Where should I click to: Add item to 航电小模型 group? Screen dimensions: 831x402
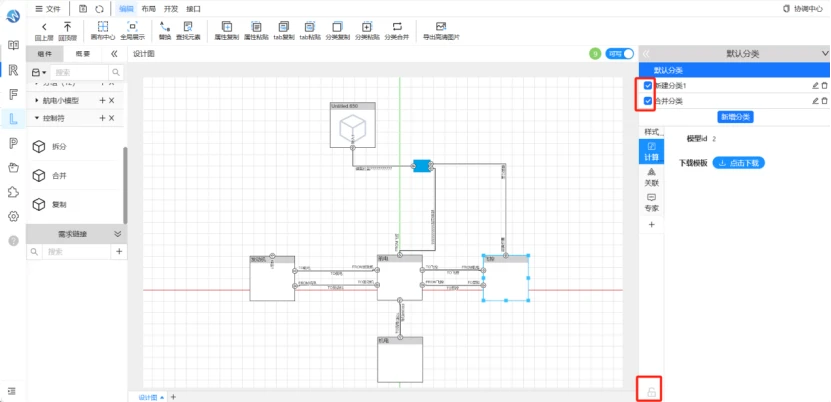coord(102,101)
